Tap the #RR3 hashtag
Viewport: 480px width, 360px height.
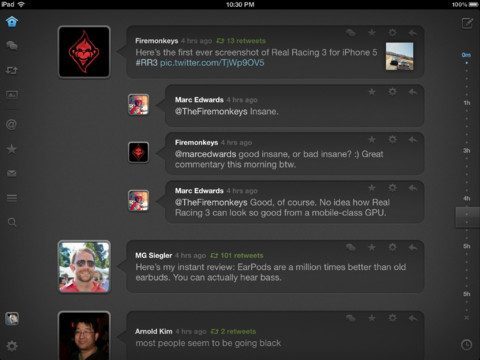coord(146,63)
